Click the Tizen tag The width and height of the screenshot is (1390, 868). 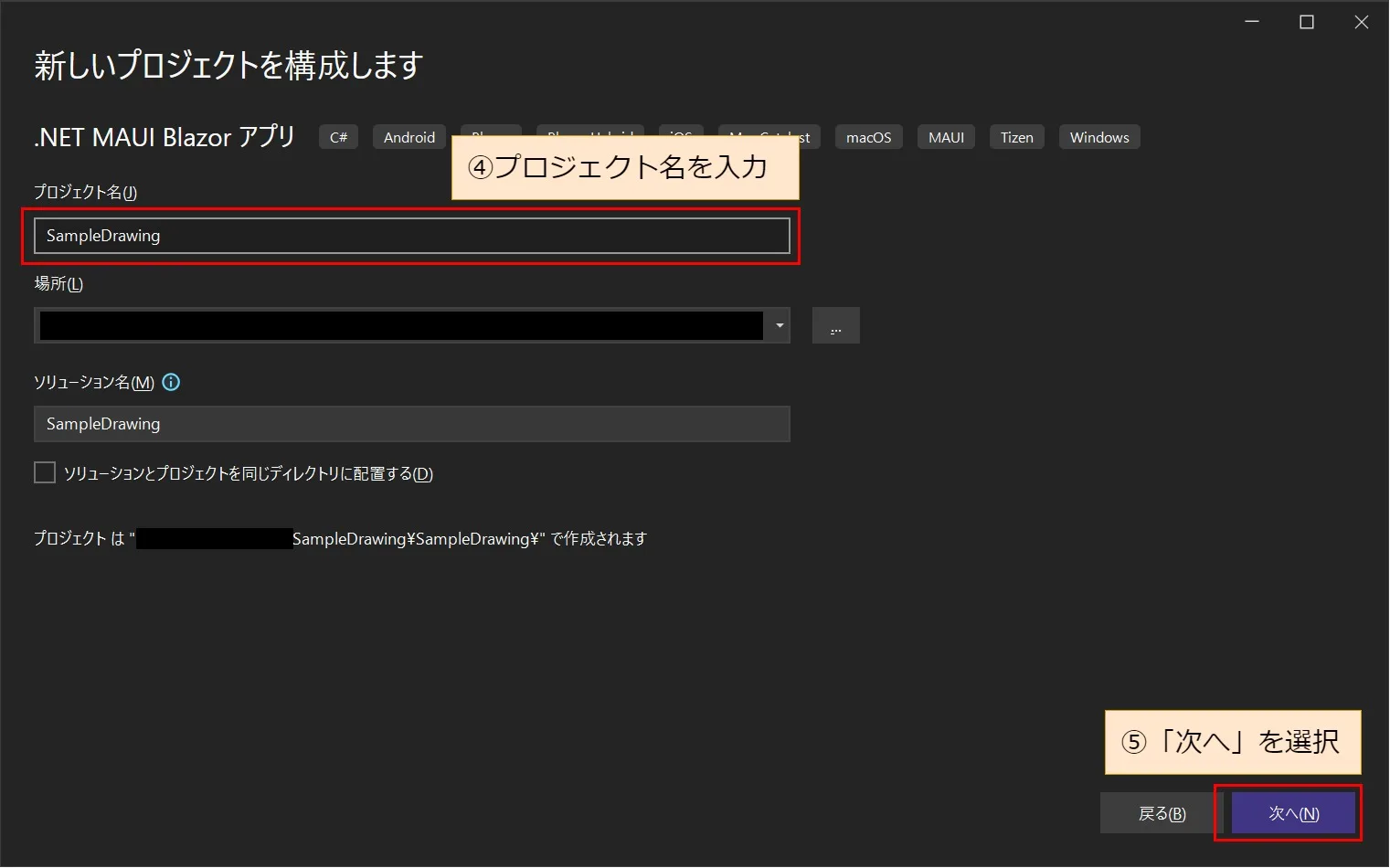[x=1016, y=137]
